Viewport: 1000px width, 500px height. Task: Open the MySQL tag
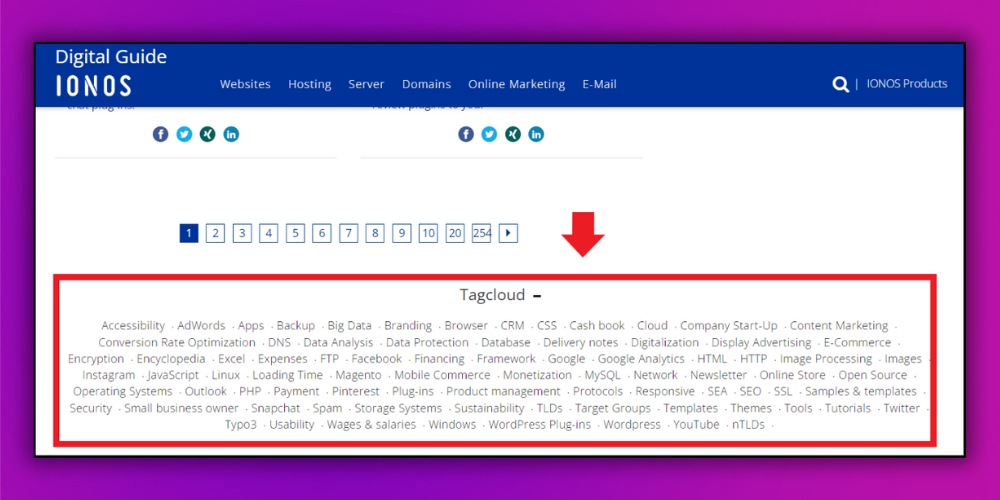603,376
